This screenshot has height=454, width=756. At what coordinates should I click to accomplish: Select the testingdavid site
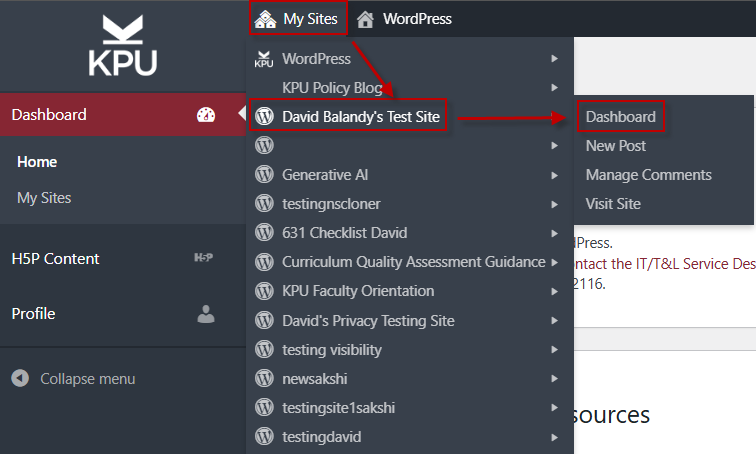(x=322, y=437)
